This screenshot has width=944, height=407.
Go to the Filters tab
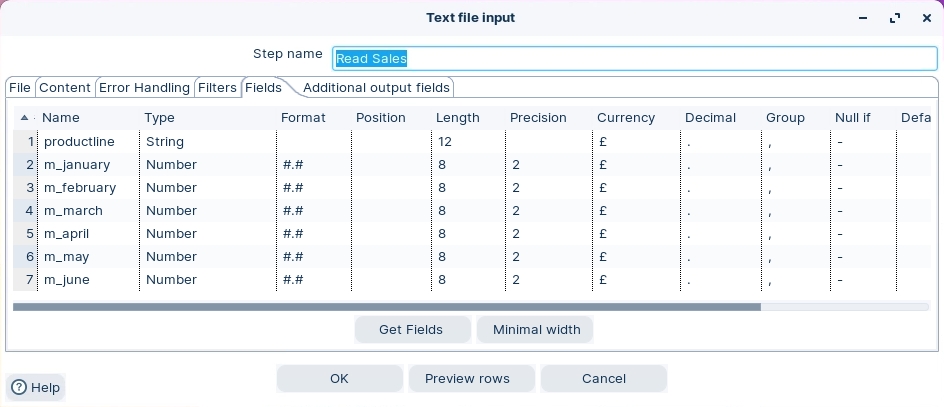click(x=217, y=88)
